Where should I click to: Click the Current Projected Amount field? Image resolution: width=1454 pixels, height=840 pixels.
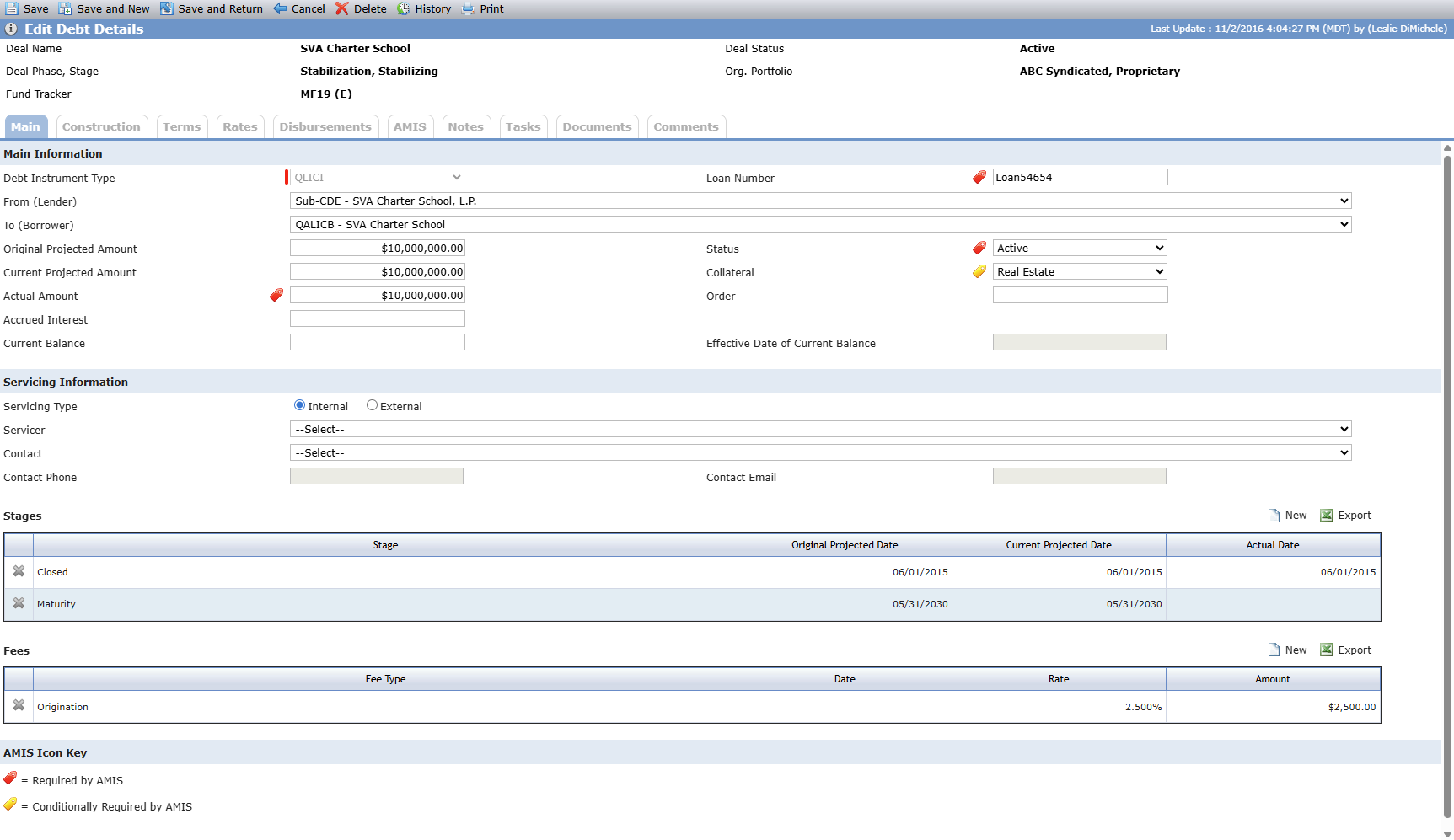tap(378, 271)
